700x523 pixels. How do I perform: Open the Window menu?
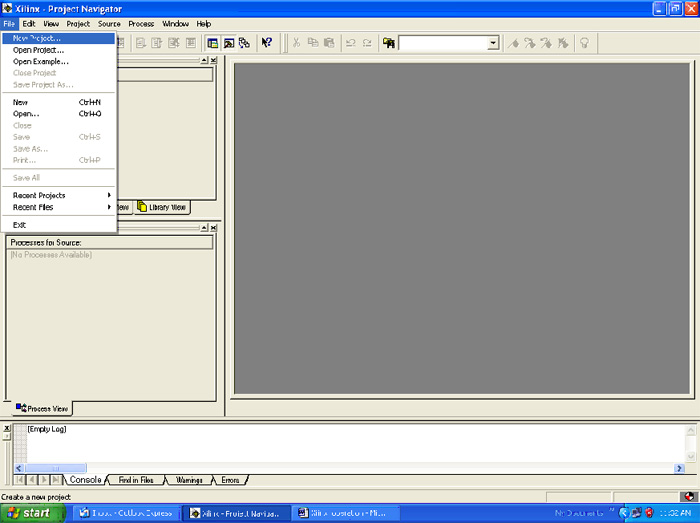[x=175, y=24]
